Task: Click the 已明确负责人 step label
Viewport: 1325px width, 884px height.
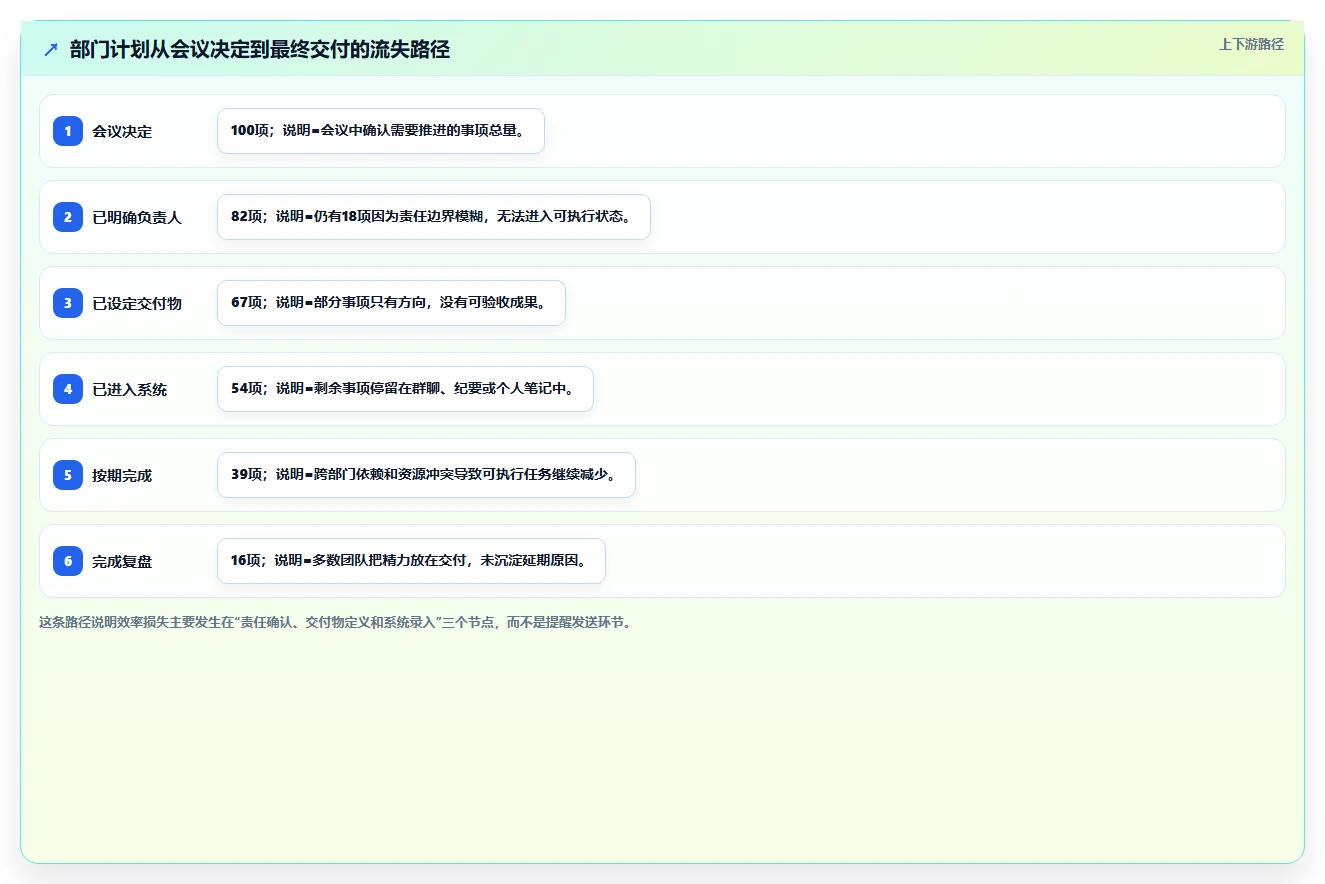Action: [137, 217]
